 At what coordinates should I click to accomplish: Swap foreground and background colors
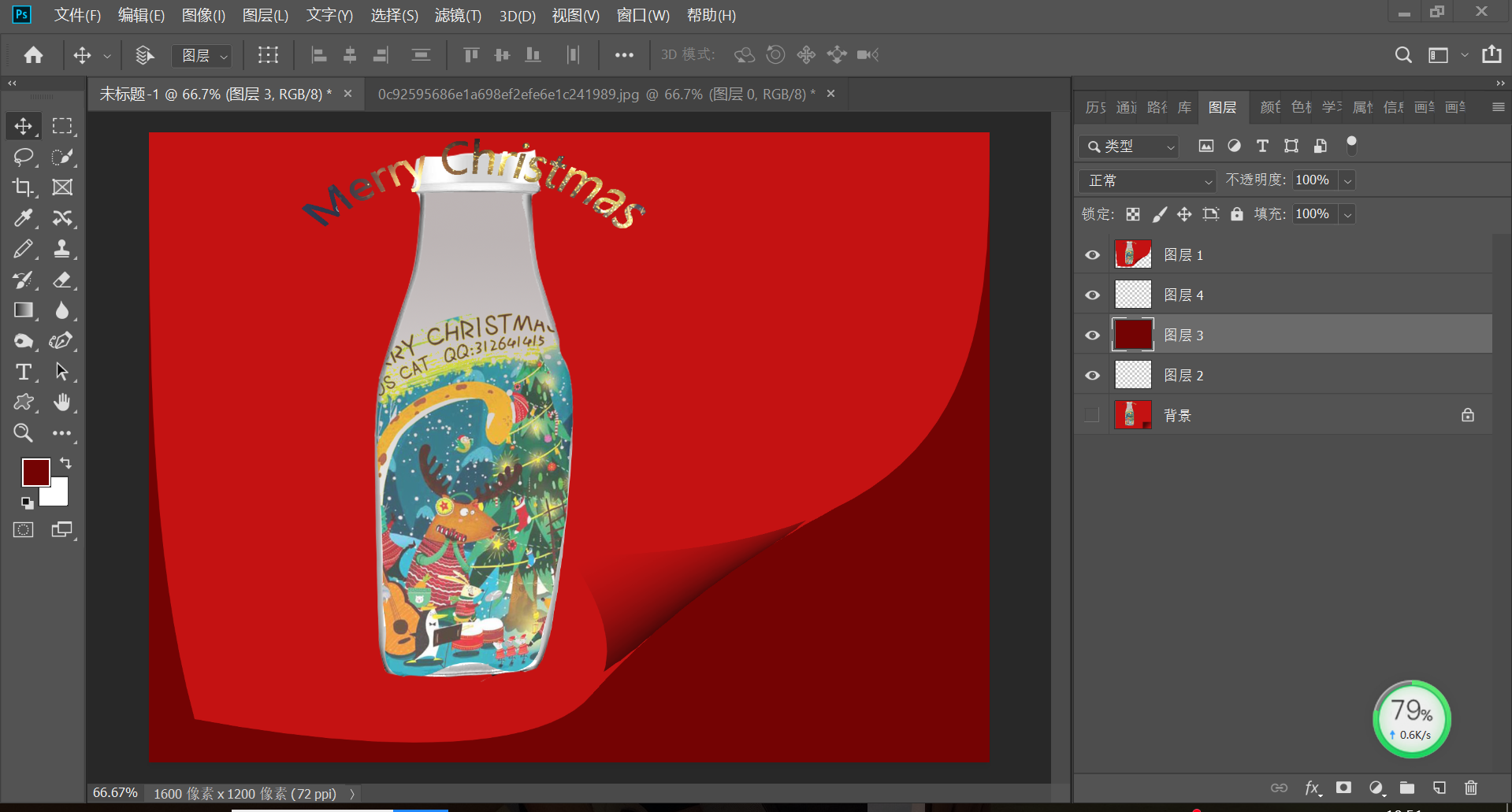click(x=65, y=463)
